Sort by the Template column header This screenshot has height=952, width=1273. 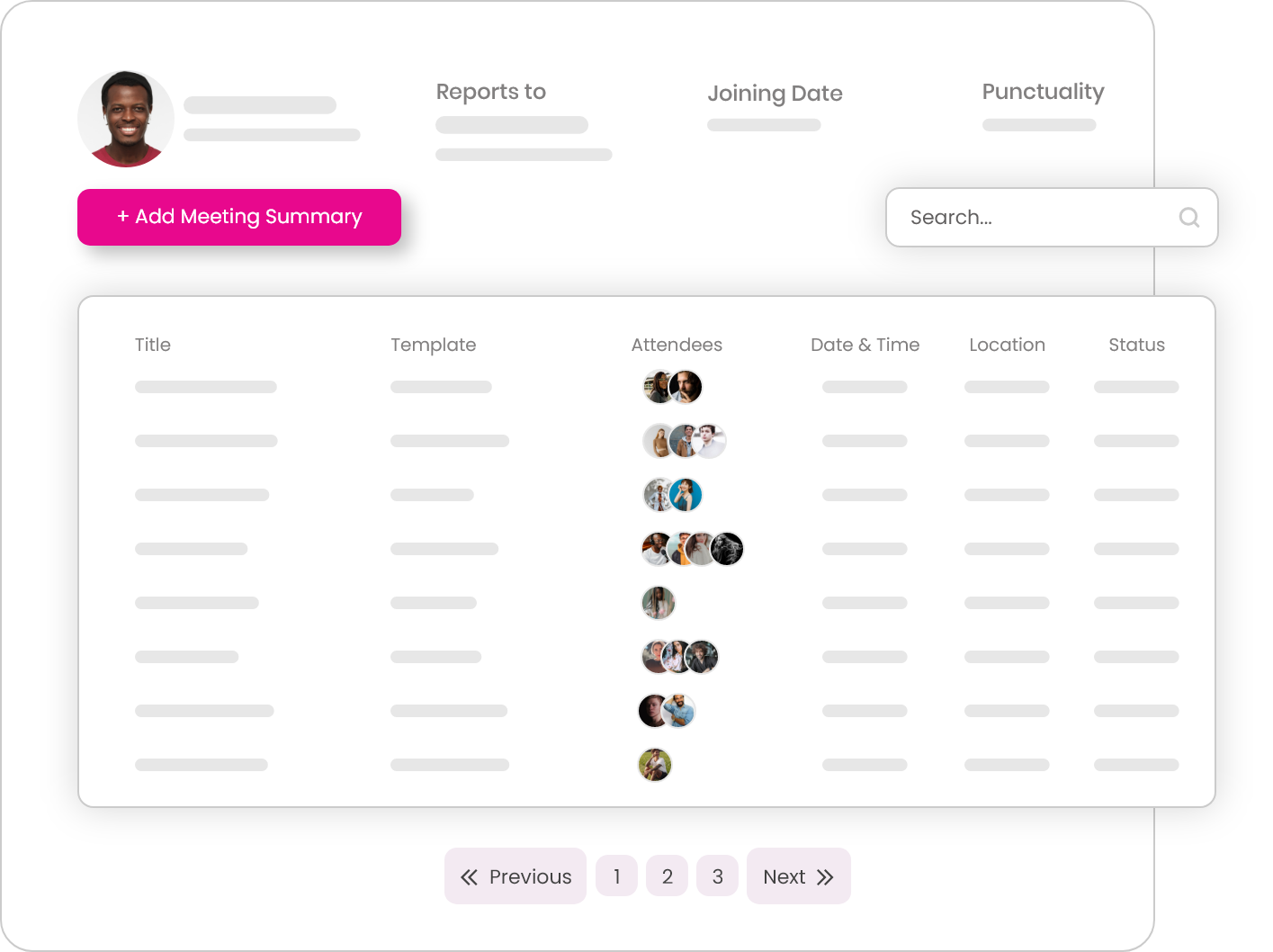434,345
